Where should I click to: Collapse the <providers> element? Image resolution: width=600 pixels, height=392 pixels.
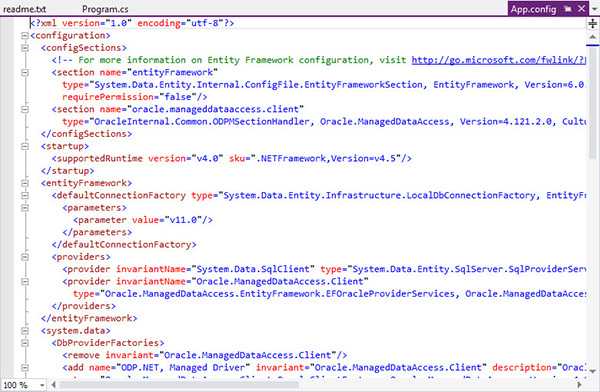(24, 257)
